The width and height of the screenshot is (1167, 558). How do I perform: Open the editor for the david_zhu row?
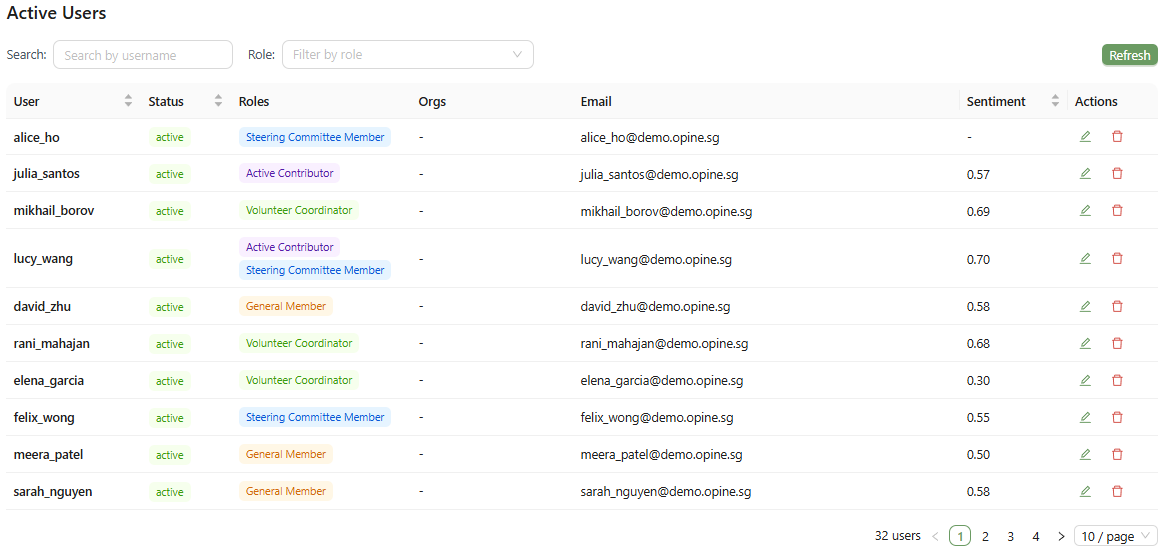[x=1085, y=306]
